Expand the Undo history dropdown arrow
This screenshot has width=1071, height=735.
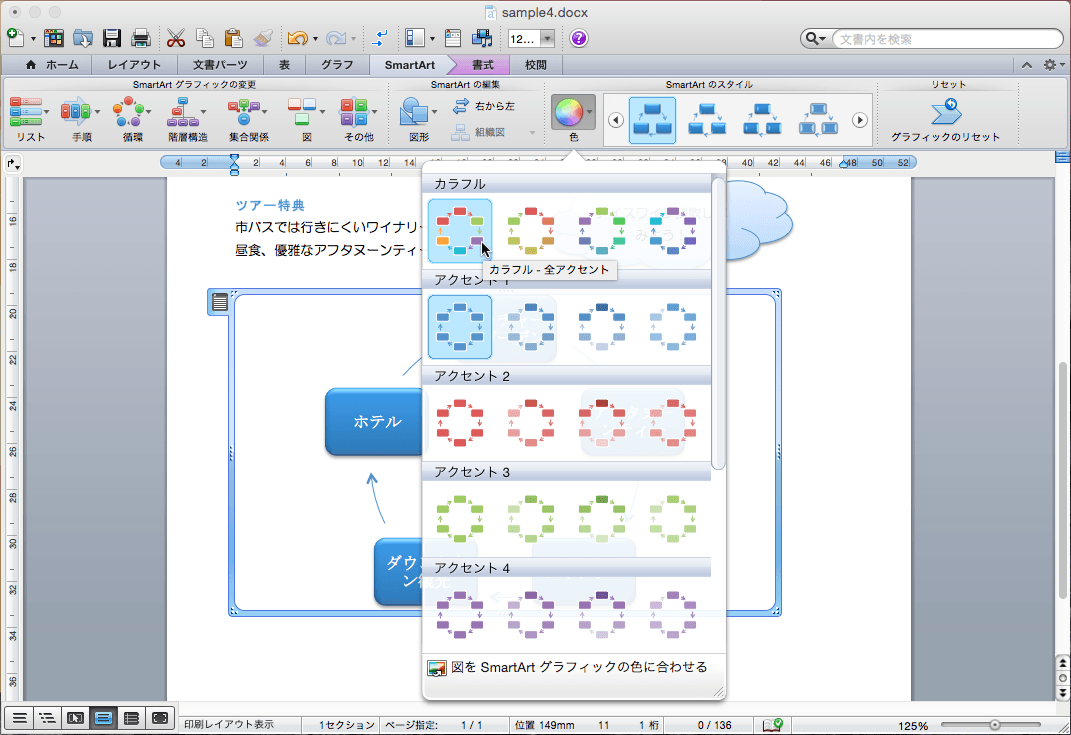coord(315,39)
